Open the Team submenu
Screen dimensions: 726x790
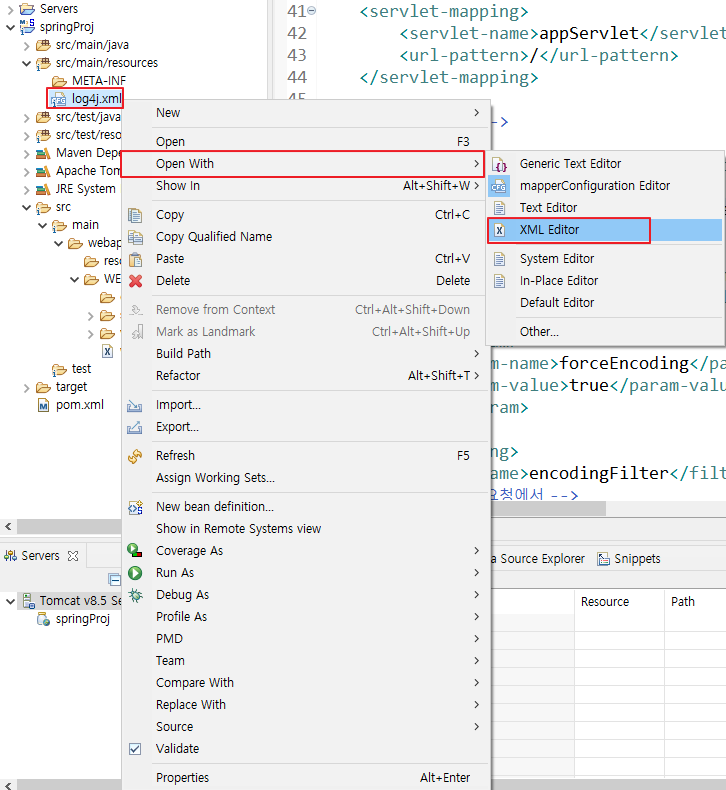click(305, 661)
